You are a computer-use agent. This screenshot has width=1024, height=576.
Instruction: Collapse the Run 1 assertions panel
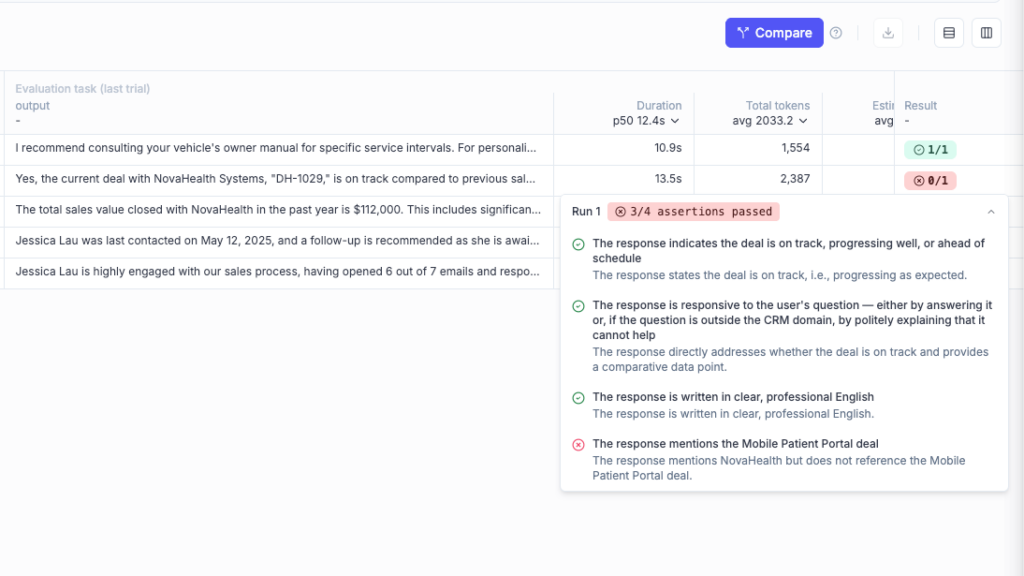[991, 212]
